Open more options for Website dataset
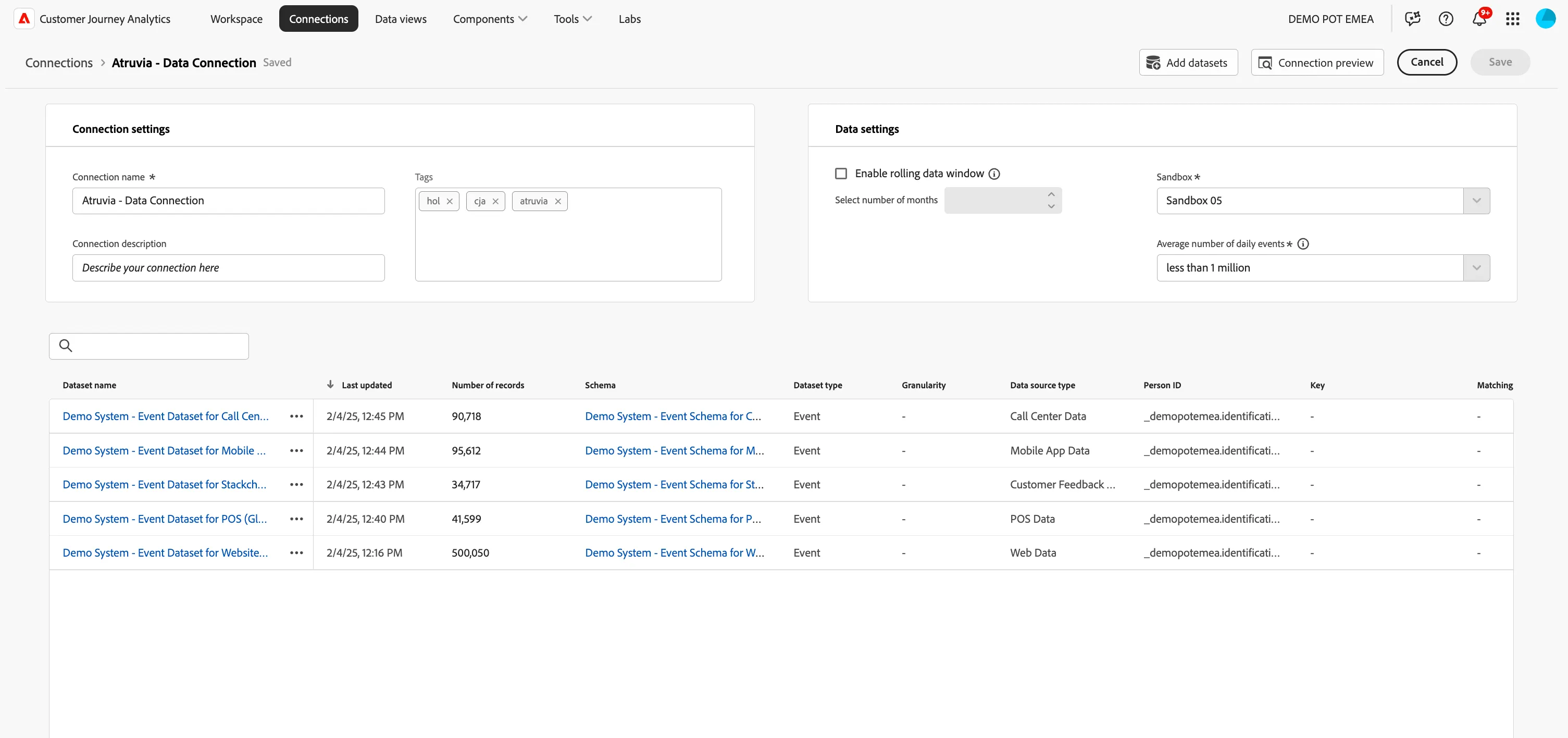Viewport: 1568px width, 738px height. [x=296, y=553]
